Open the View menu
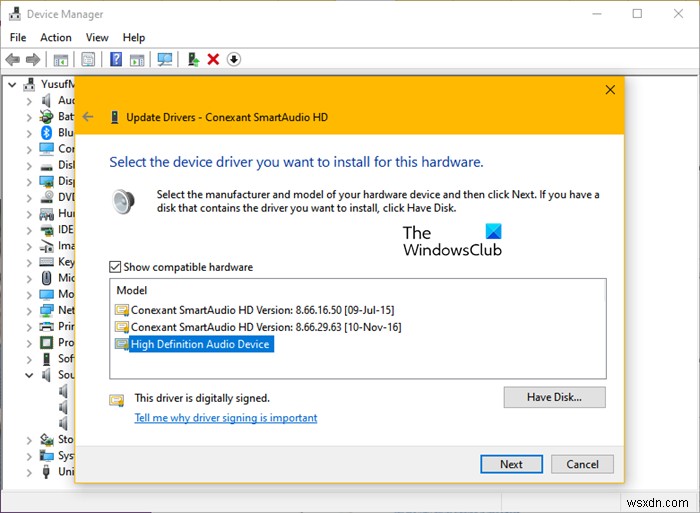 [97, 38]
